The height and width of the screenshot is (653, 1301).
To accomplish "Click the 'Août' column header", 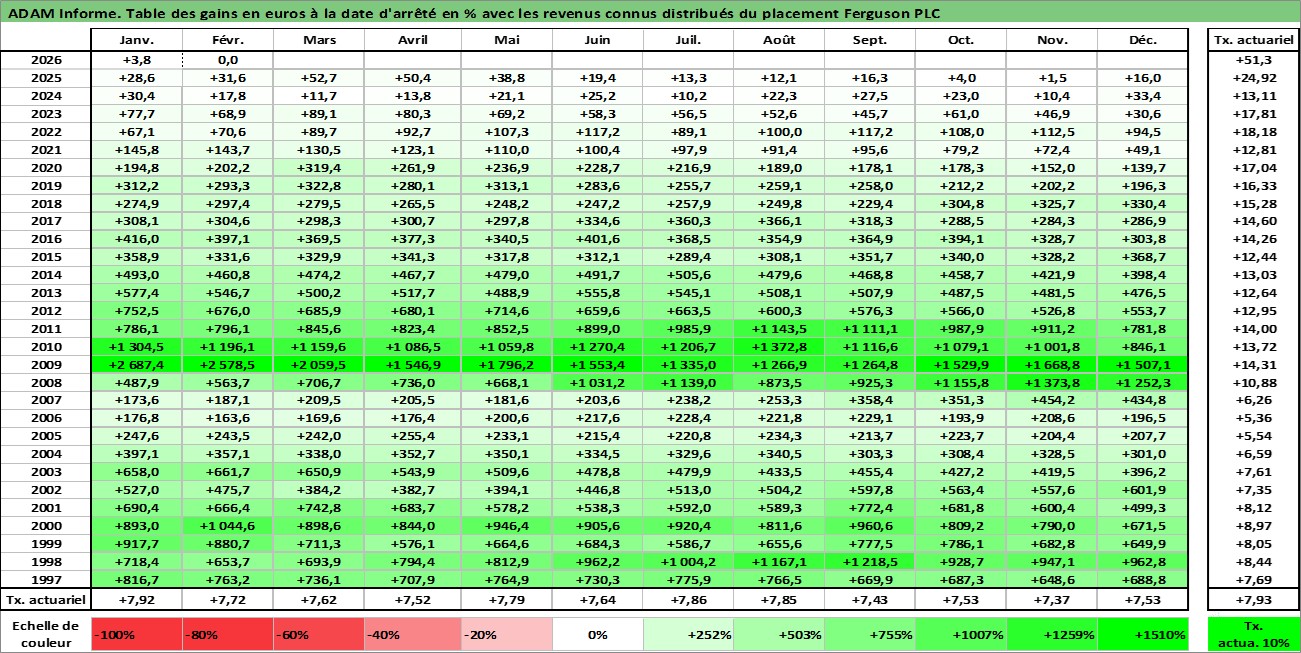I will point(778,40).
